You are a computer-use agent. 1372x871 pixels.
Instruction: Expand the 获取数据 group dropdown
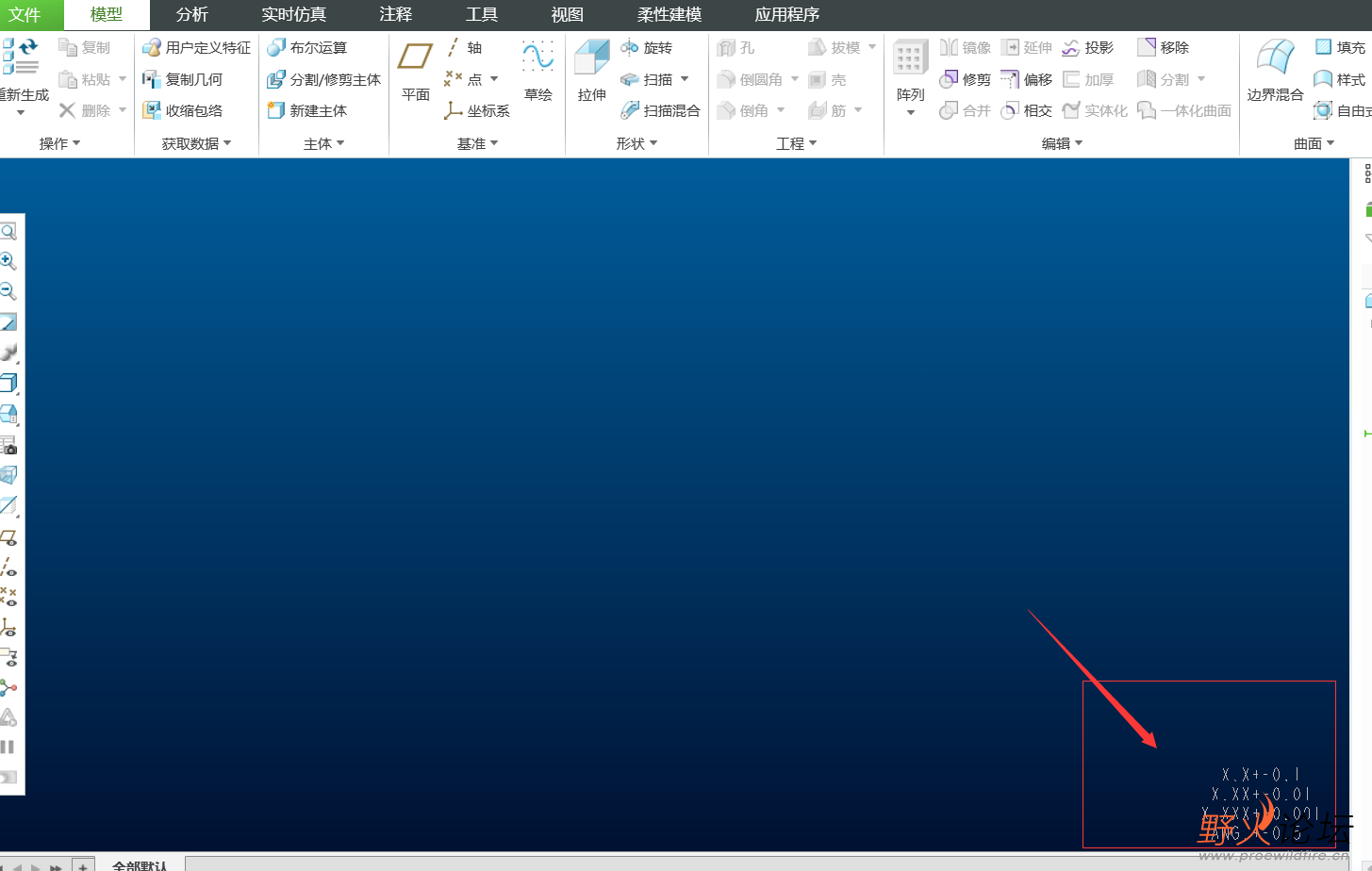point(196,143)
